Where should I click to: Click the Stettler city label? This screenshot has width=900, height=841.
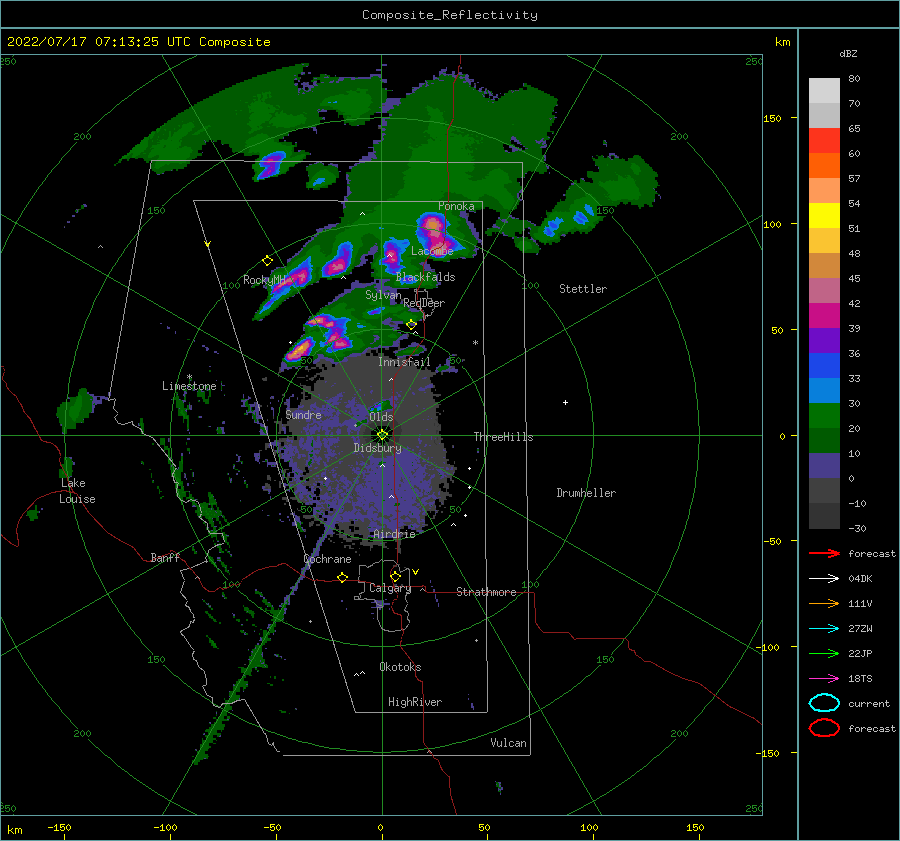pos(583,289)
